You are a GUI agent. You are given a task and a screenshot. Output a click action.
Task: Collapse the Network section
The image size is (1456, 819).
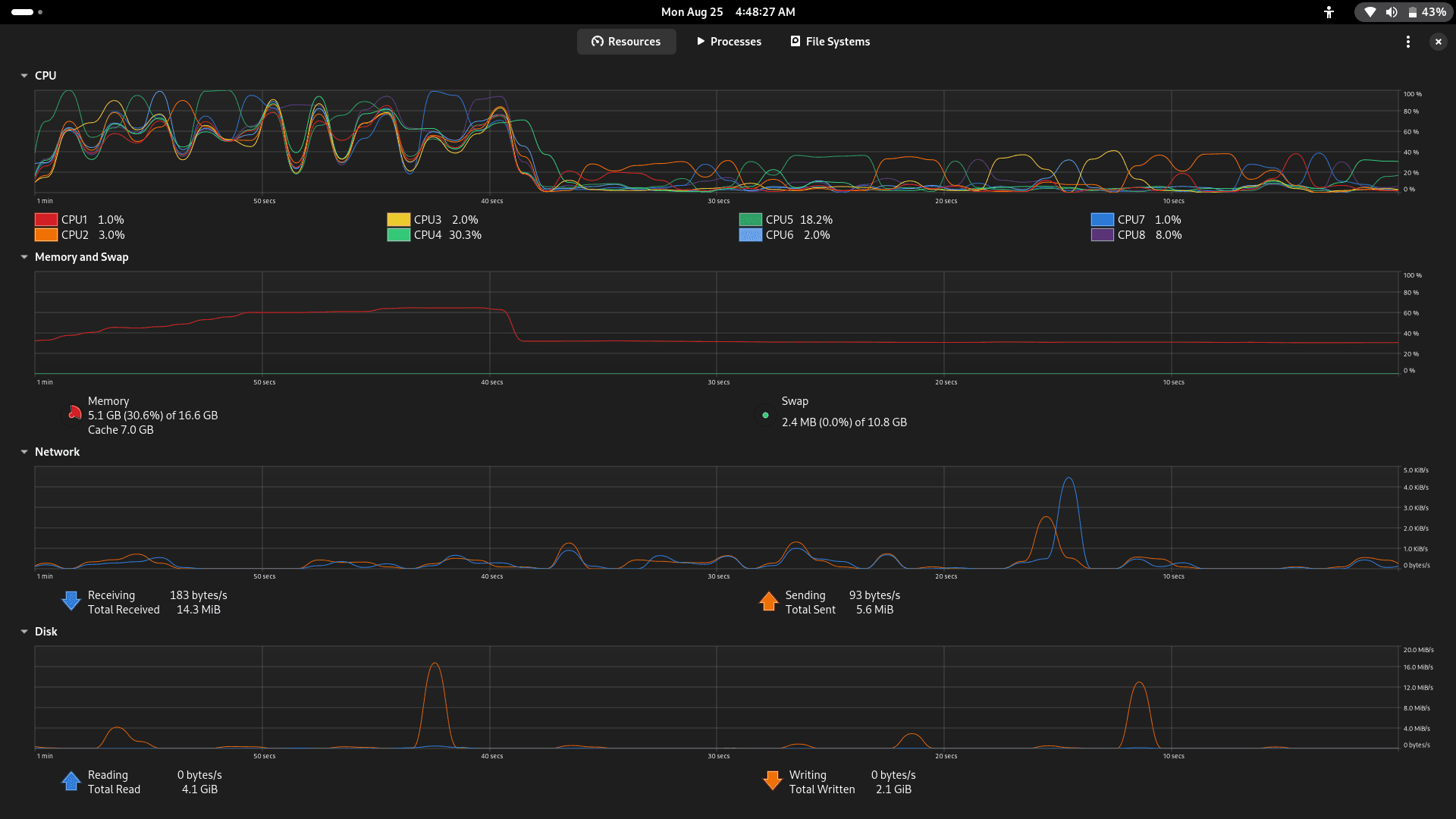point(24,452)
